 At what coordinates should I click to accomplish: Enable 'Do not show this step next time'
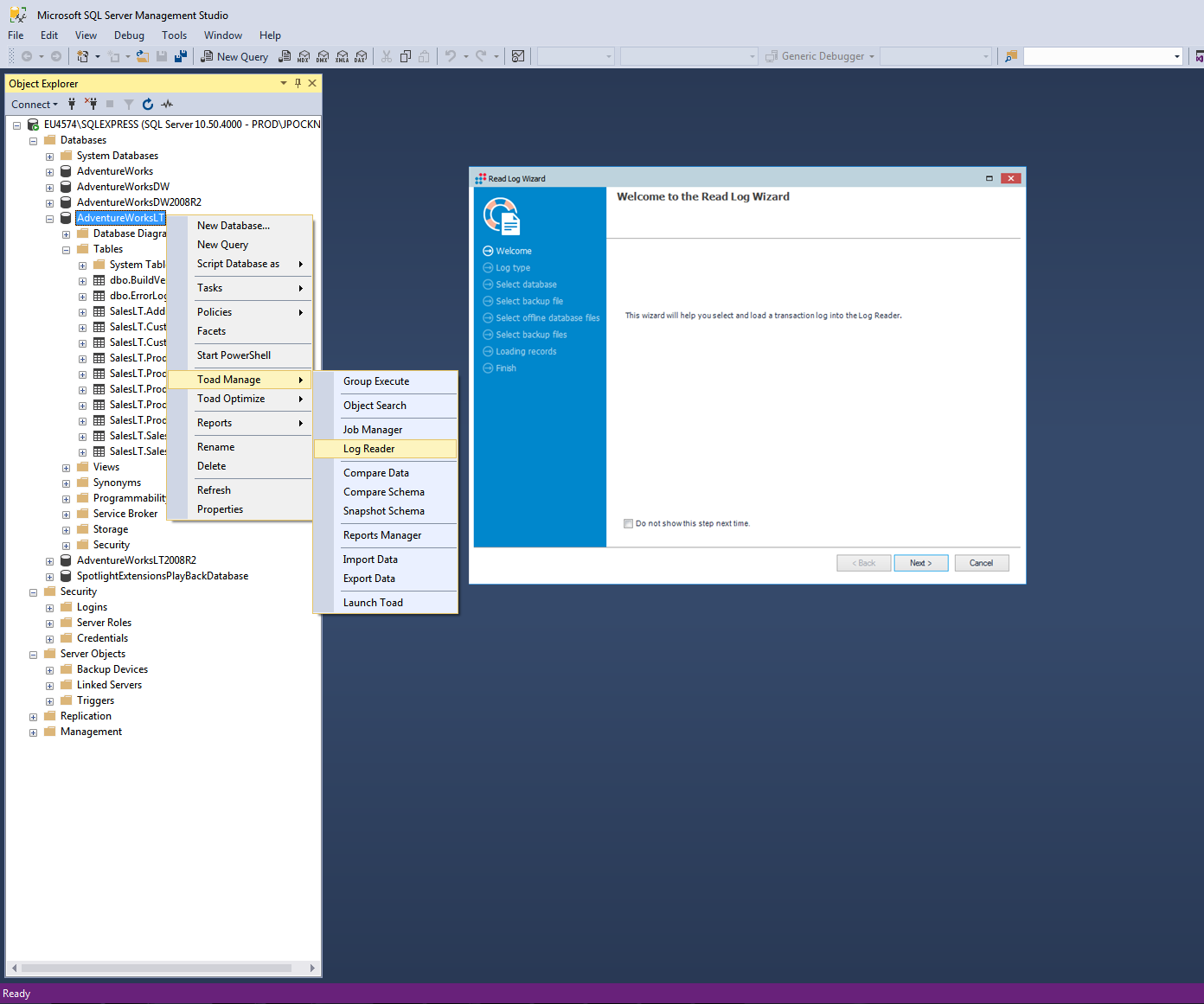(x=629, y=523)
